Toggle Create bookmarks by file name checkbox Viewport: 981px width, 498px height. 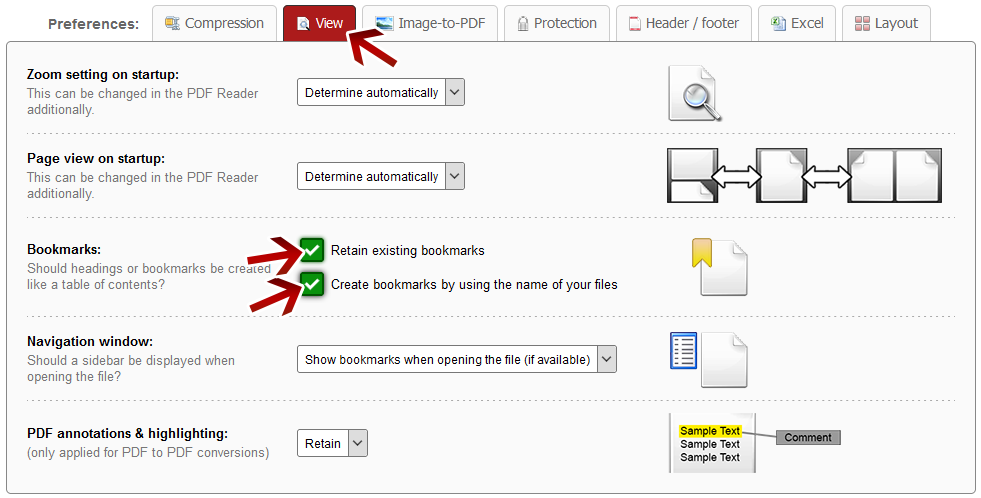313,284
